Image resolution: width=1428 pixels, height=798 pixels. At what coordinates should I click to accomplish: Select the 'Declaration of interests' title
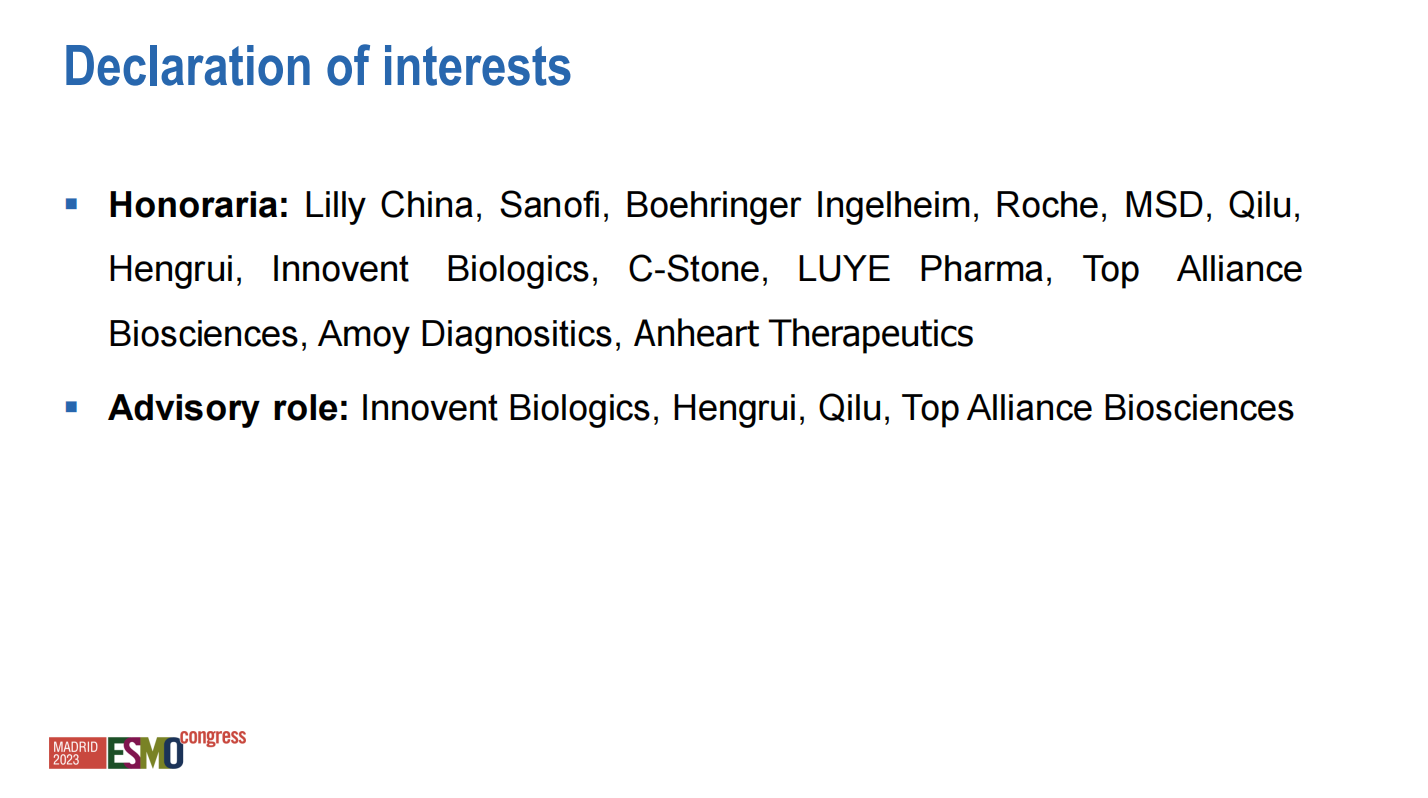[x=317, y=67]
